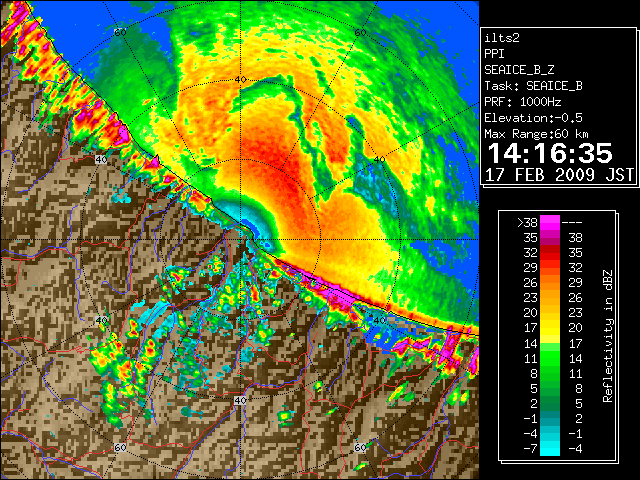Pick the cyan swatch at the scale bottom

[550, 449]
